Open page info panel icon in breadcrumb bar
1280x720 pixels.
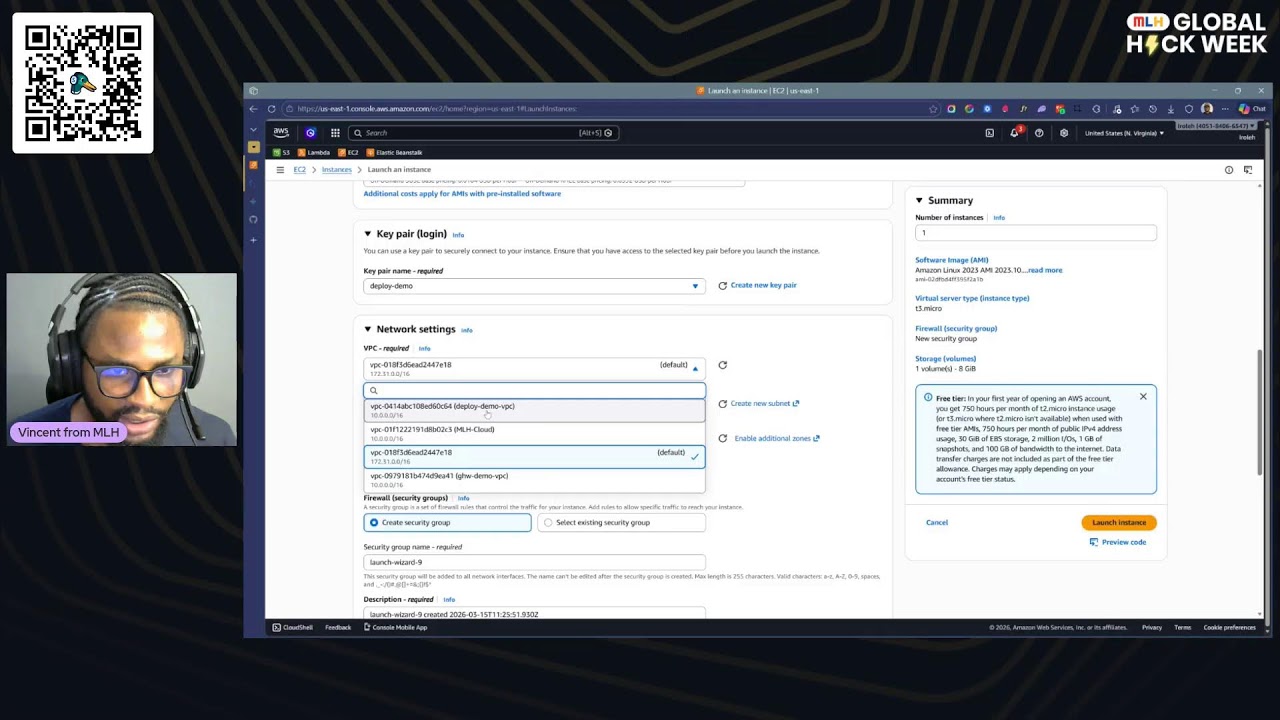(1229, 170)
